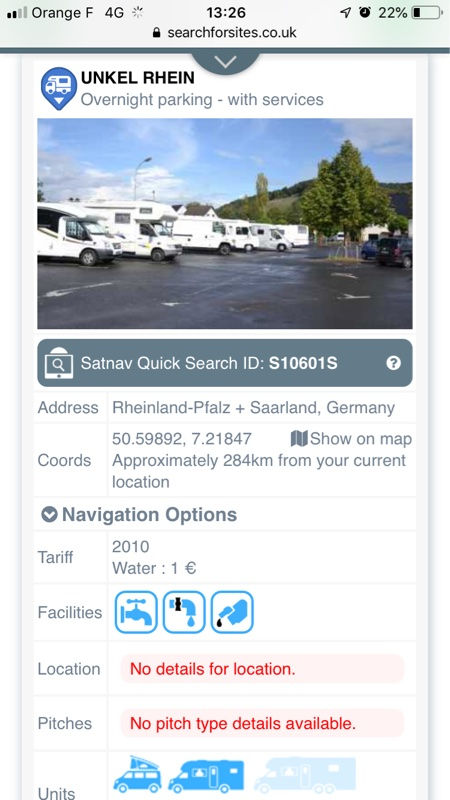
Task: Click the Navigation Options arrow icon
Action: tap(49, 514)
